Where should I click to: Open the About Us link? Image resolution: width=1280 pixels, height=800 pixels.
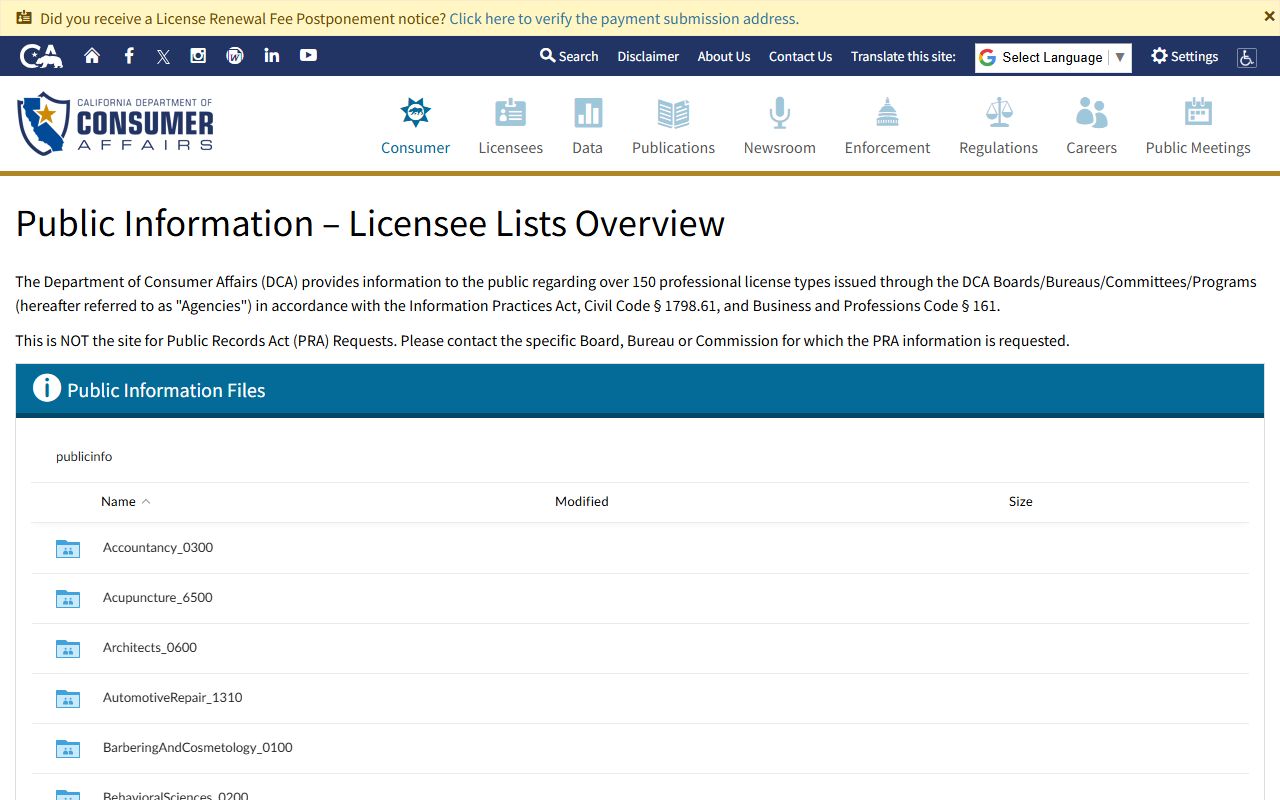tap(724, 56)
